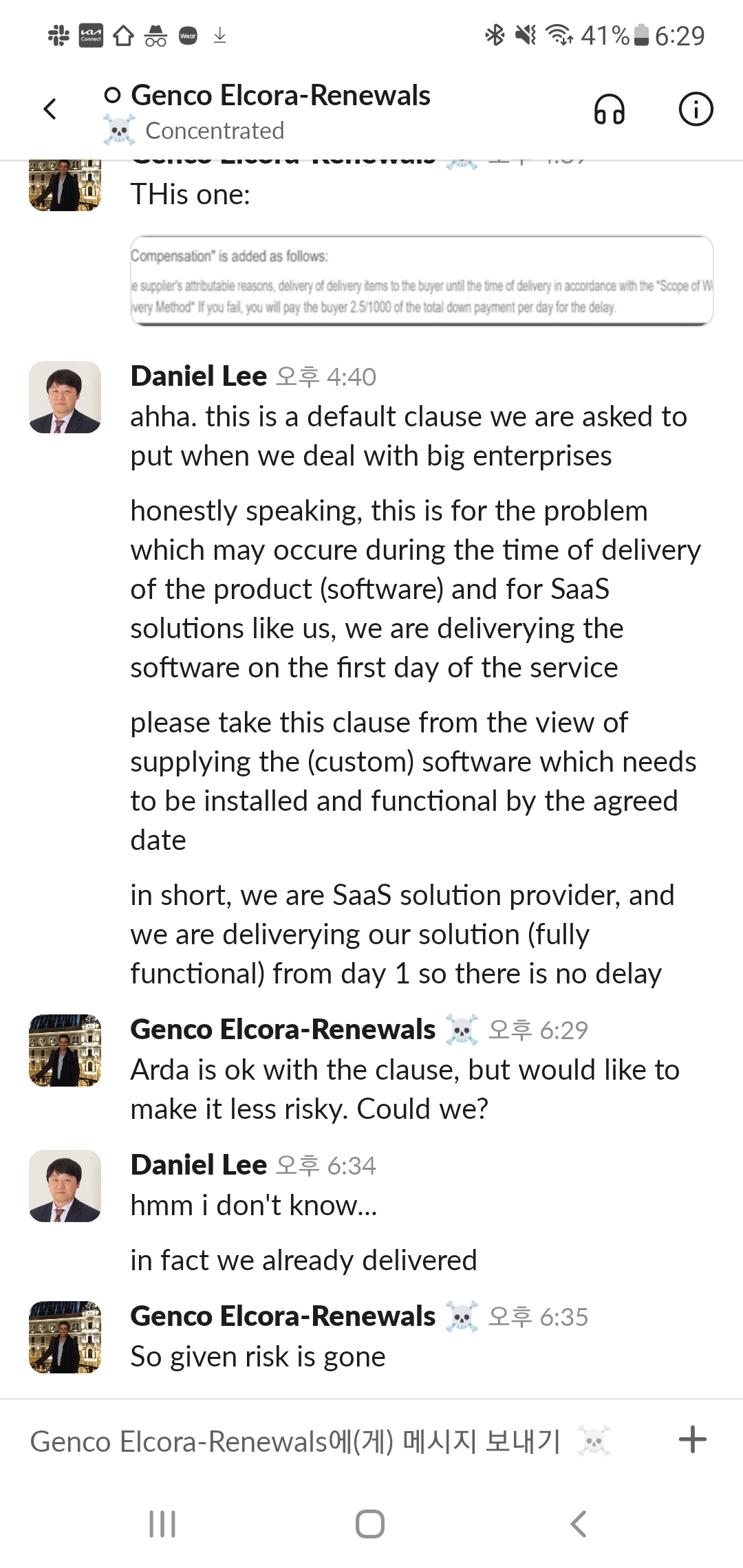Tap skull status emoji in header
This screenshot has width=743, height=1568.
(119, 130)
